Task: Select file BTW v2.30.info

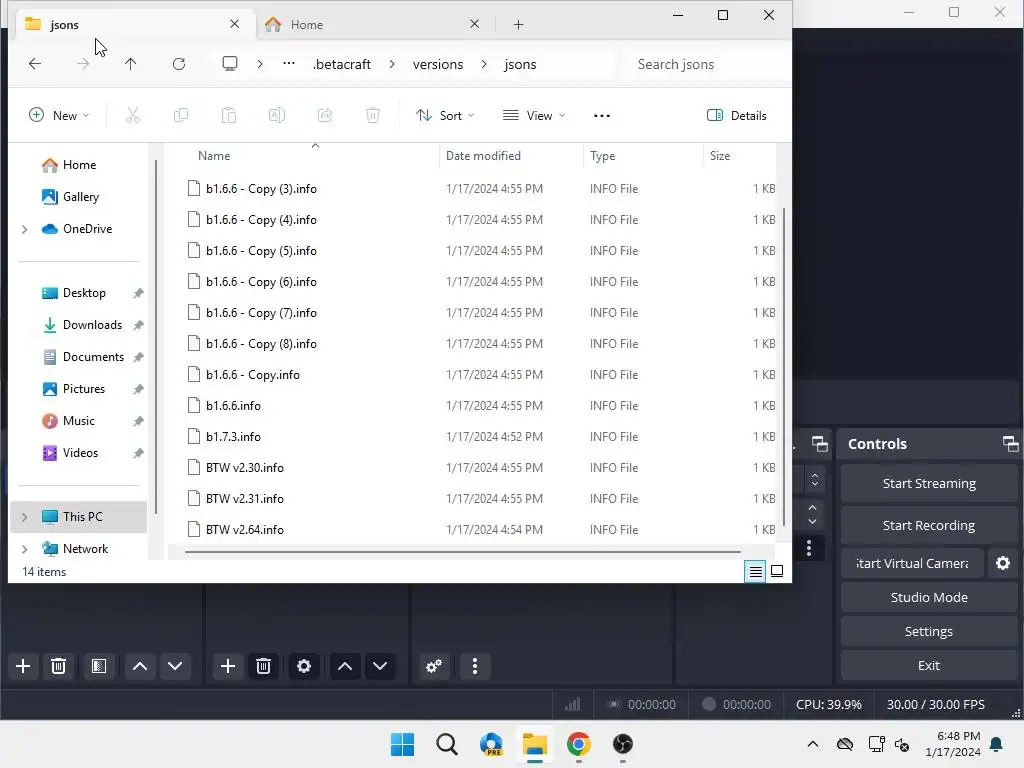Action: (x=244, y=468)
